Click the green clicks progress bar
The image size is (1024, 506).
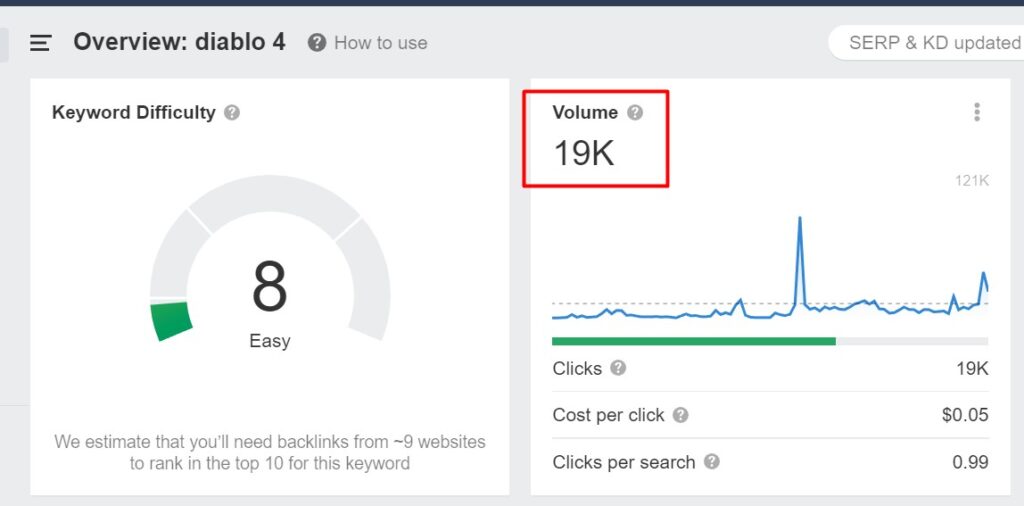click(x=694, y=341)
